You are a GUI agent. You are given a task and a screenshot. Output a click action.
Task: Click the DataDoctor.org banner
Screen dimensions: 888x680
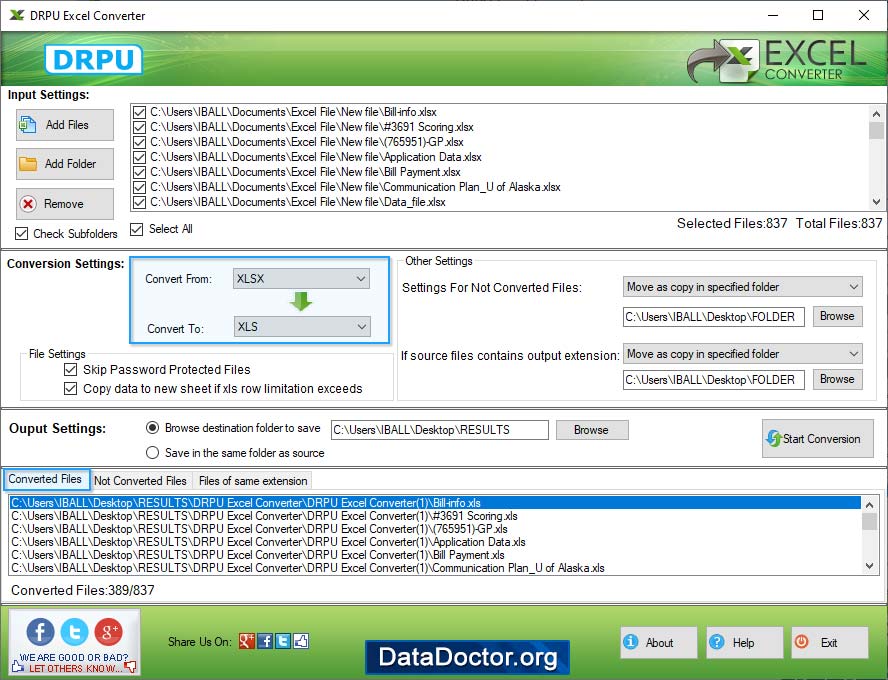click(467, 657)
